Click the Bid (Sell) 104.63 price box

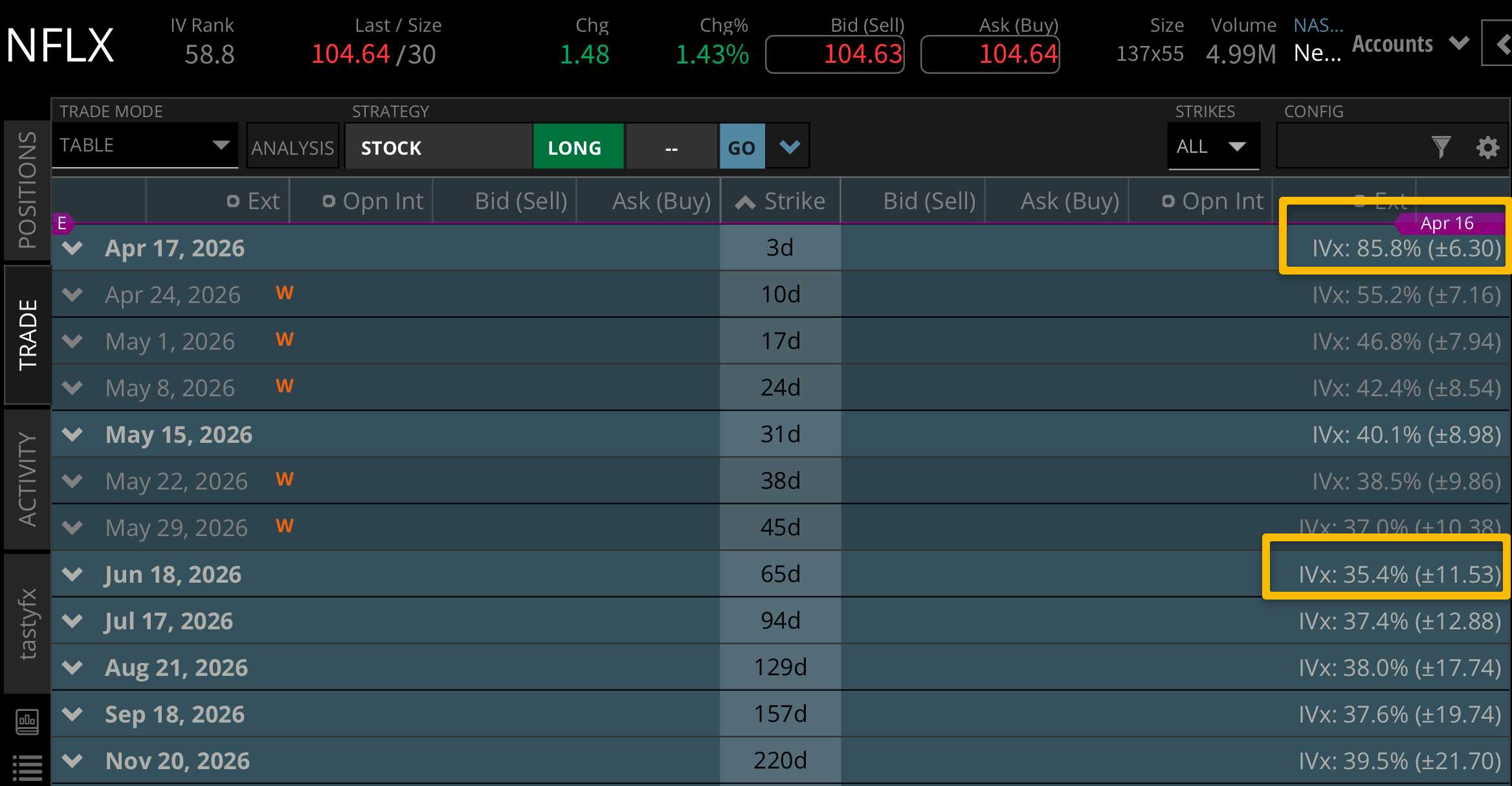(x=835, y=54)
